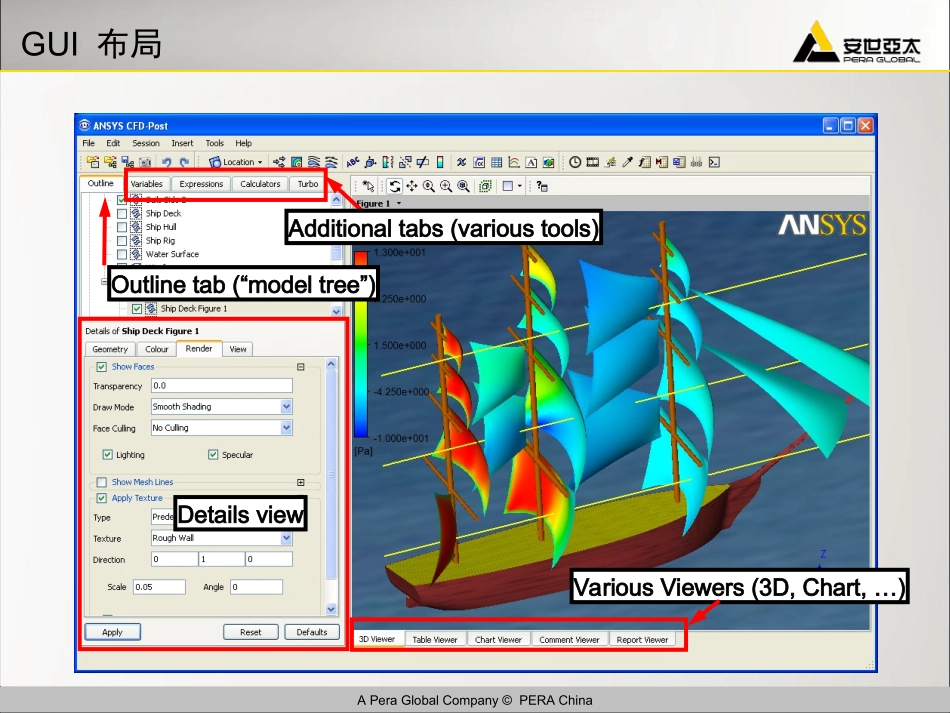Click the Load Results toolbar icon
Viewport: 950px width, 713px height.
[x=93, y=162]
